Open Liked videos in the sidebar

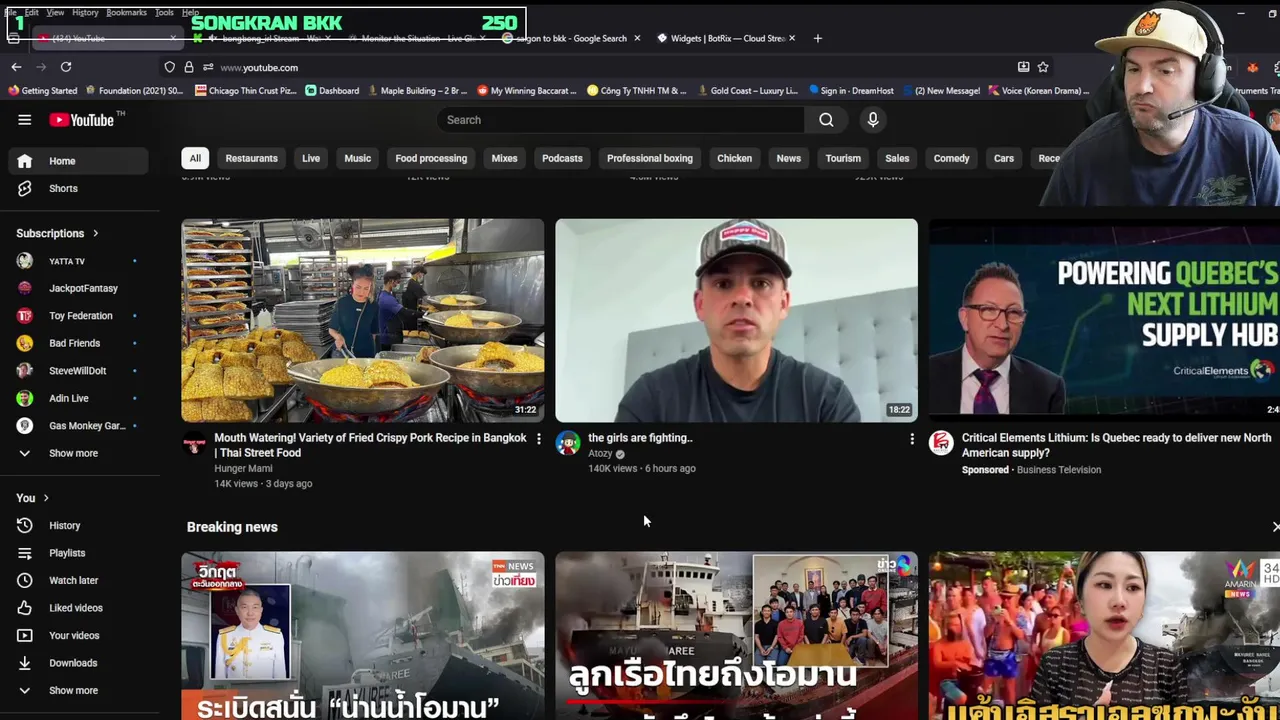78,608
